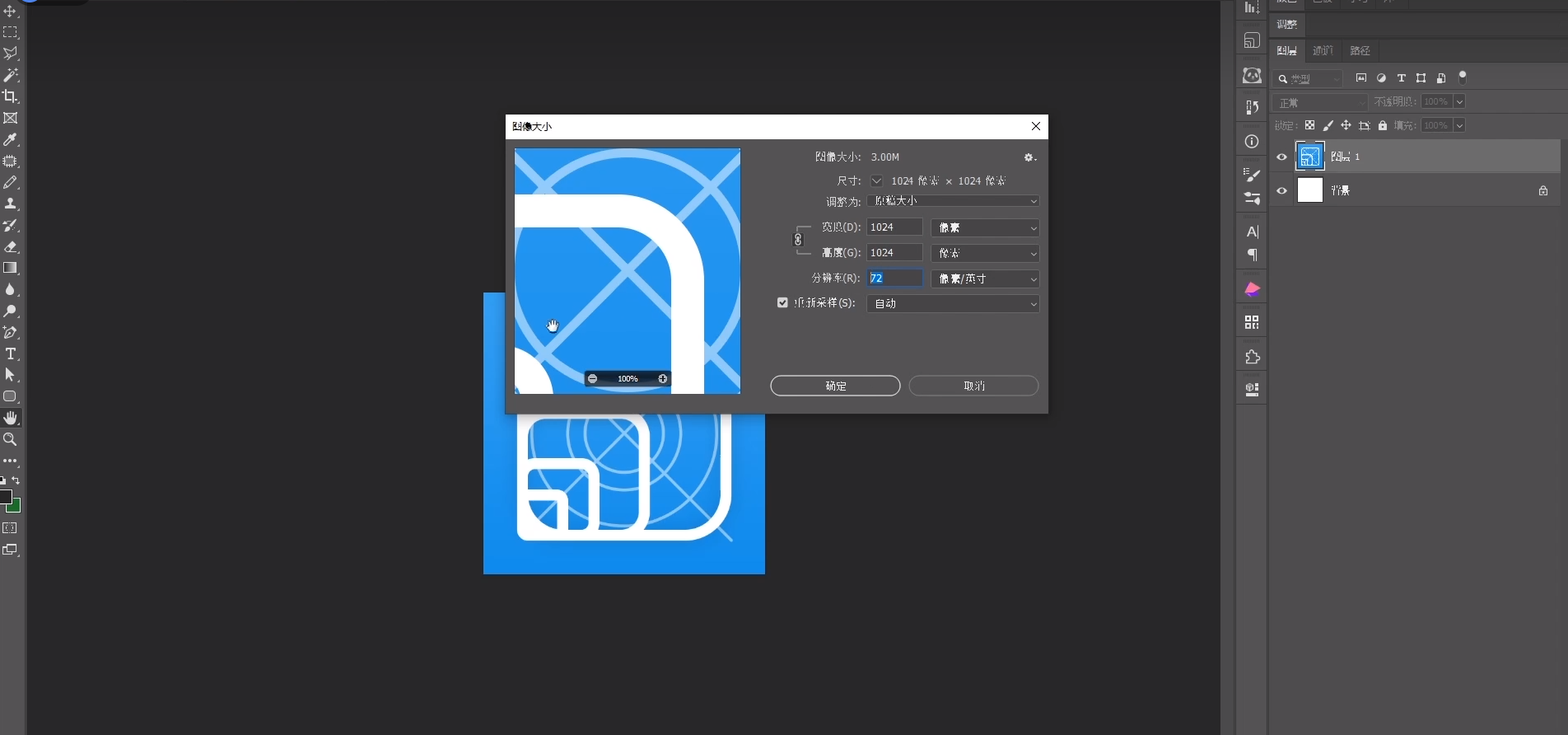Open Image Size dialog gear settings
The image size is (1568, 735).
click(1029, 157)
